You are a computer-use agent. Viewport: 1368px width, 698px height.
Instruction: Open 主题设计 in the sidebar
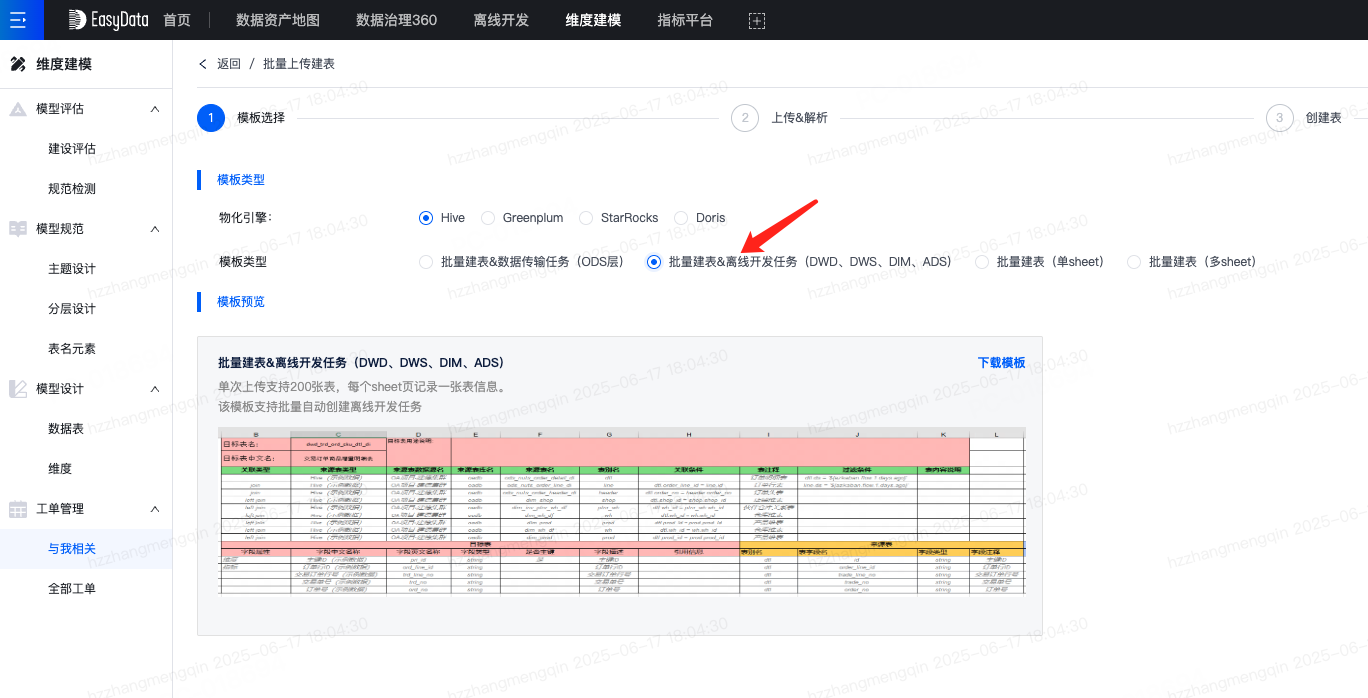(72, 269)
